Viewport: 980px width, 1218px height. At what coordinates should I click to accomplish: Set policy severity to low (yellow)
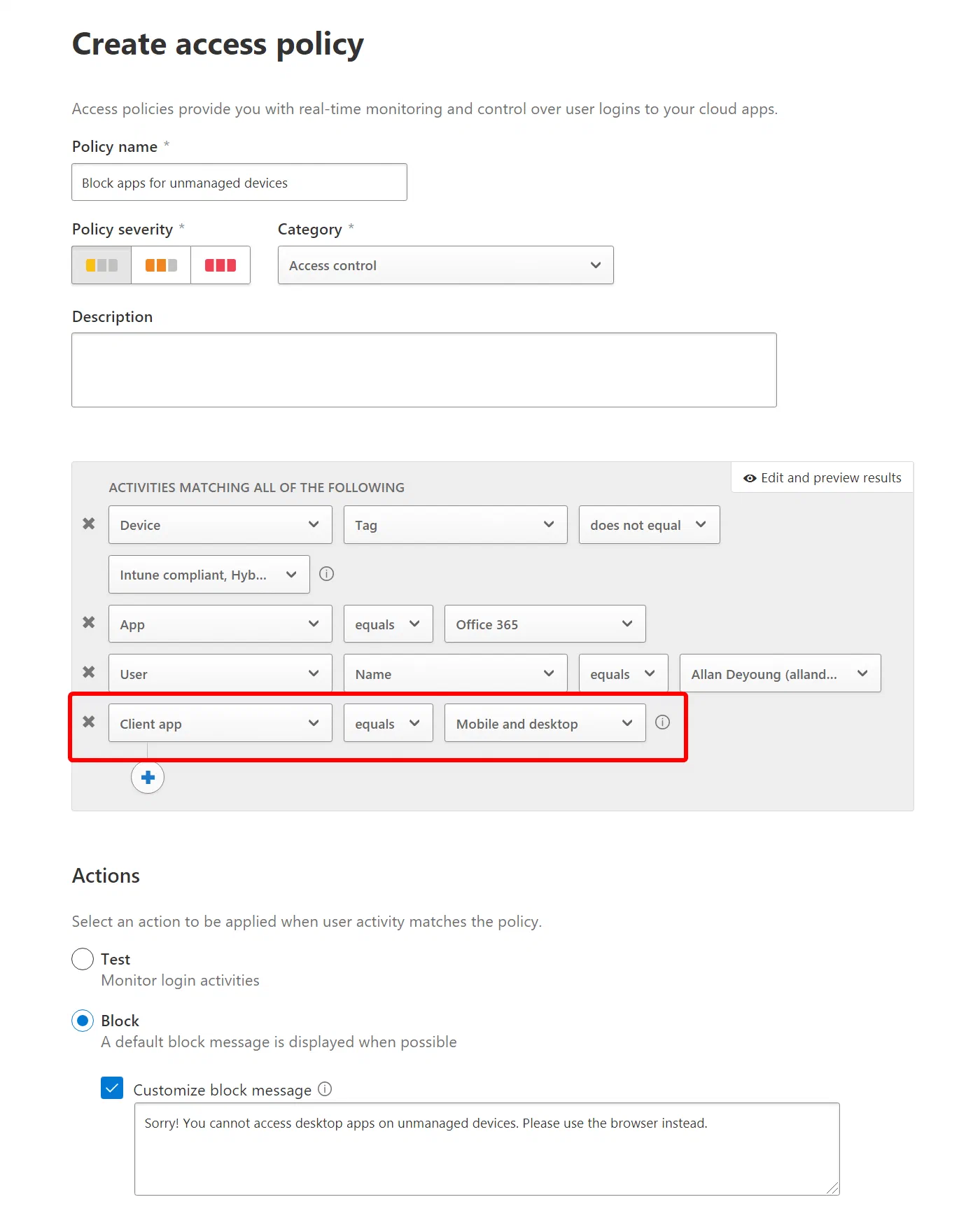[101, 265]
